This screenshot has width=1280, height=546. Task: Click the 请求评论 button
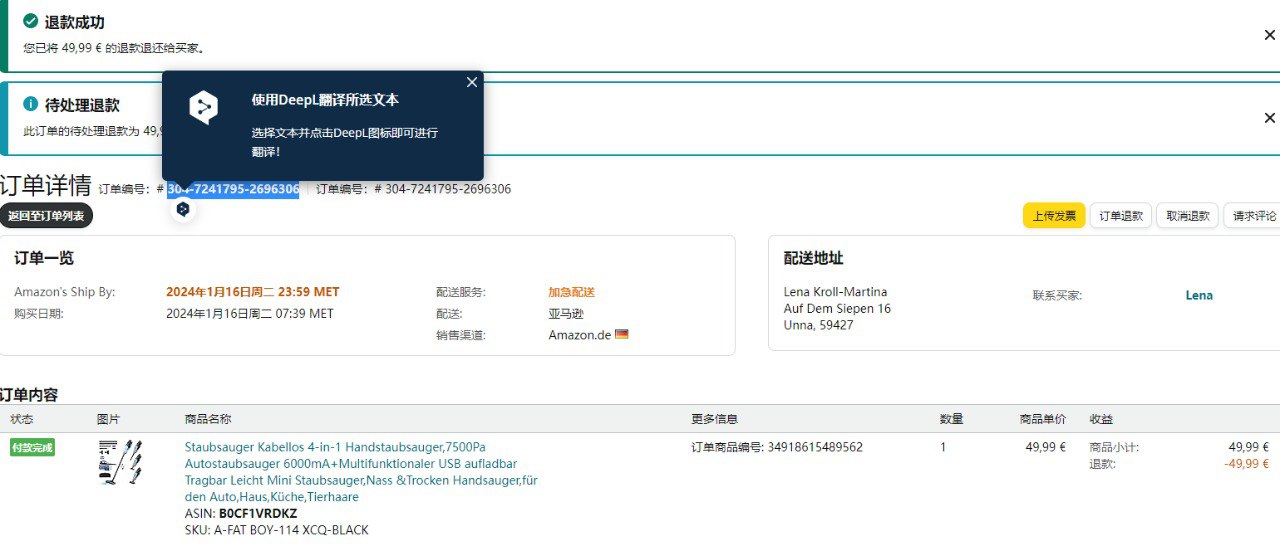1253,216
